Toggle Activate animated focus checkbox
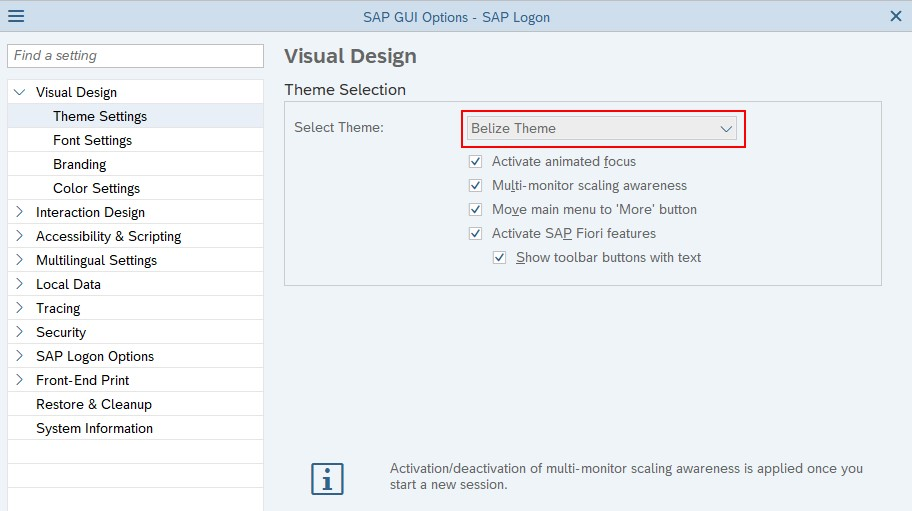Screen dimensions: 912x511 click(475, 162)
